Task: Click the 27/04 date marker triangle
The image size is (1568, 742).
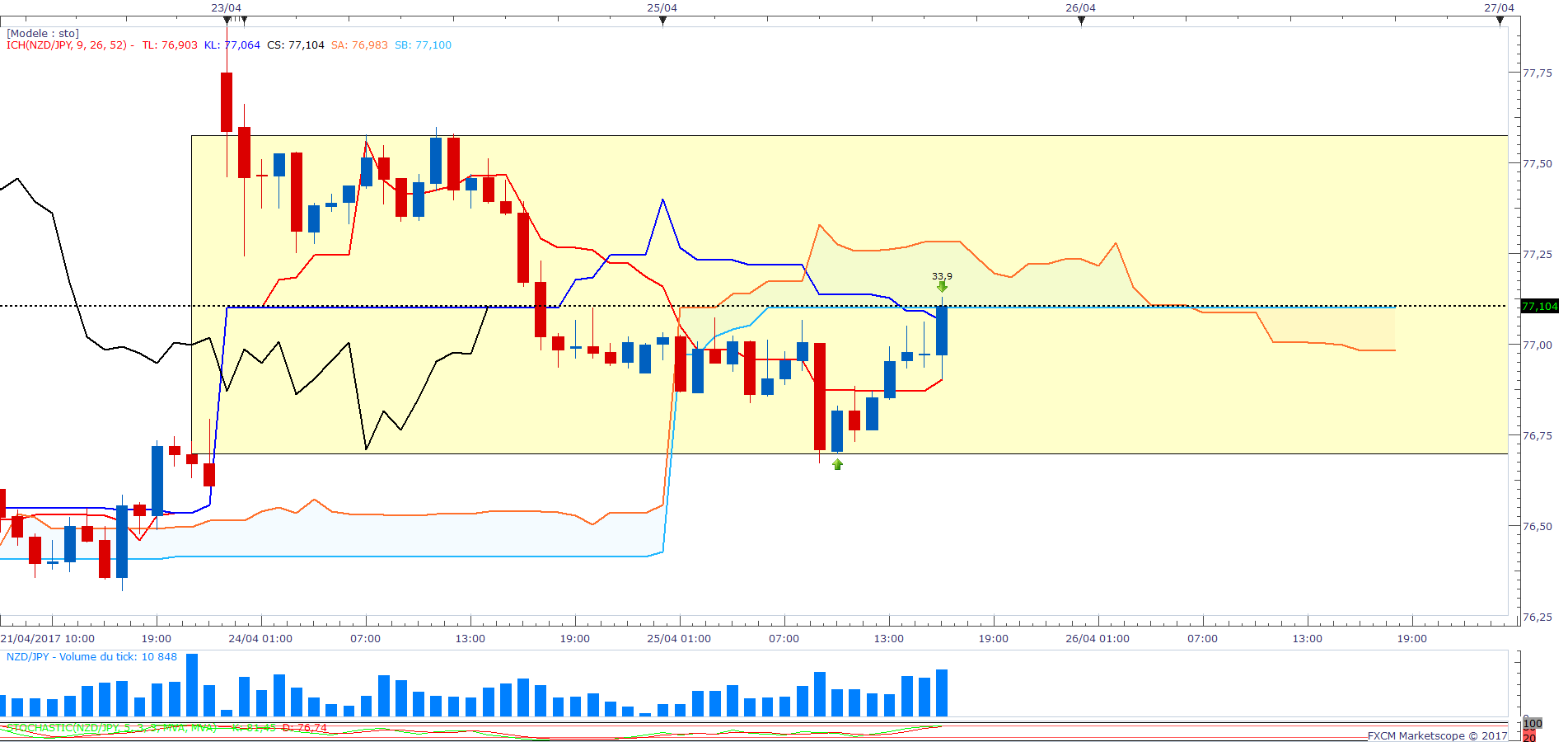Action: (x=1500, y=21)
